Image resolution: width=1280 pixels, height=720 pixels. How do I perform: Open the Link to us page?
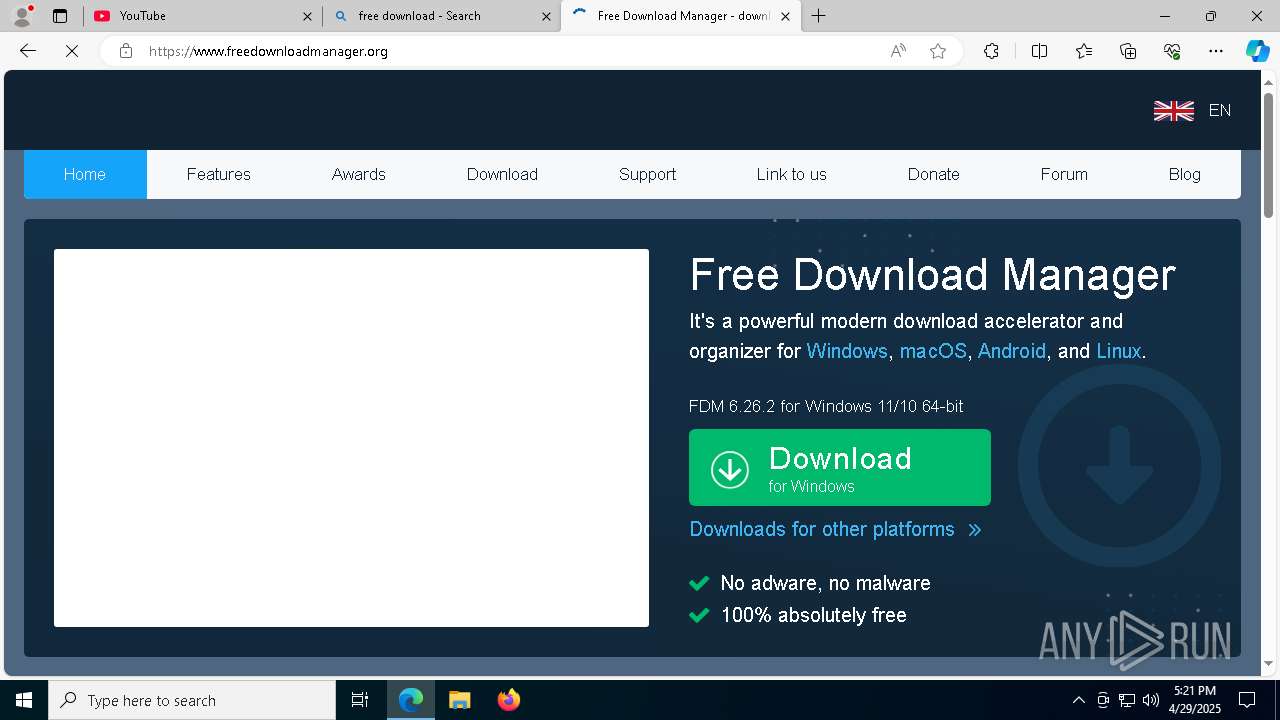point(791,174)
